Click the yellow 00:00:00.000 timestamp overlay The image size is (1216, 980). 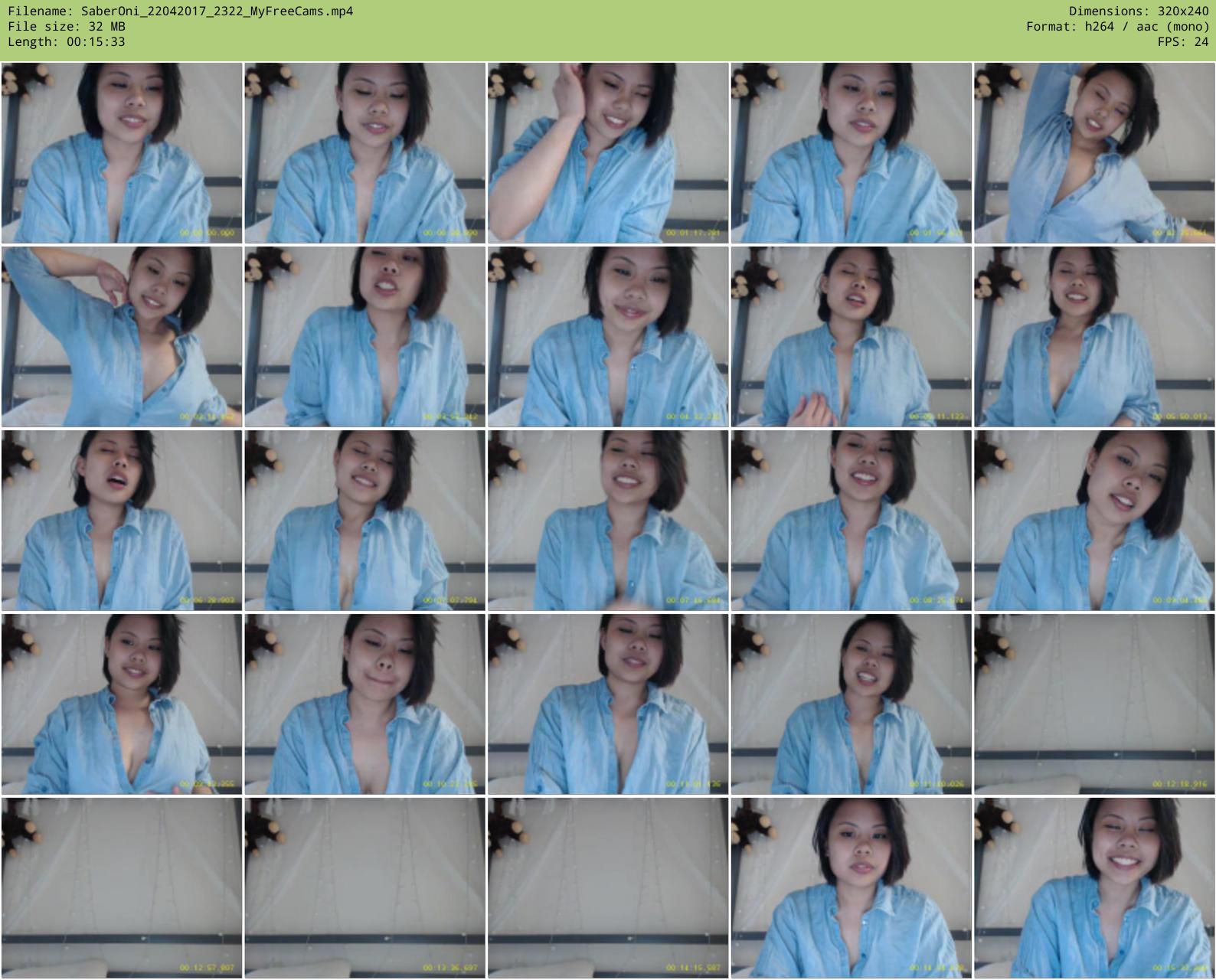pyautogui.click(x=207, y=233)
